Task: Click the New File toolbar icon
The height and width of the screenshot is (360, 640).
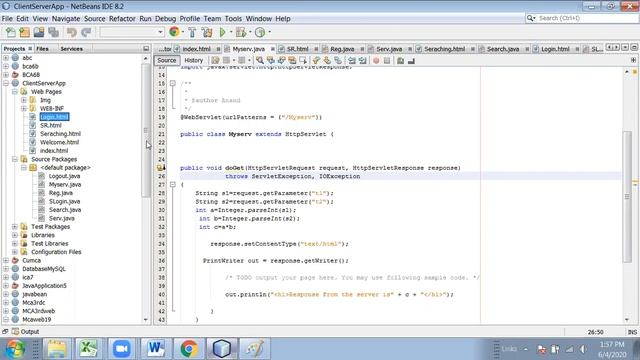Action: click(x=11, y=32)
